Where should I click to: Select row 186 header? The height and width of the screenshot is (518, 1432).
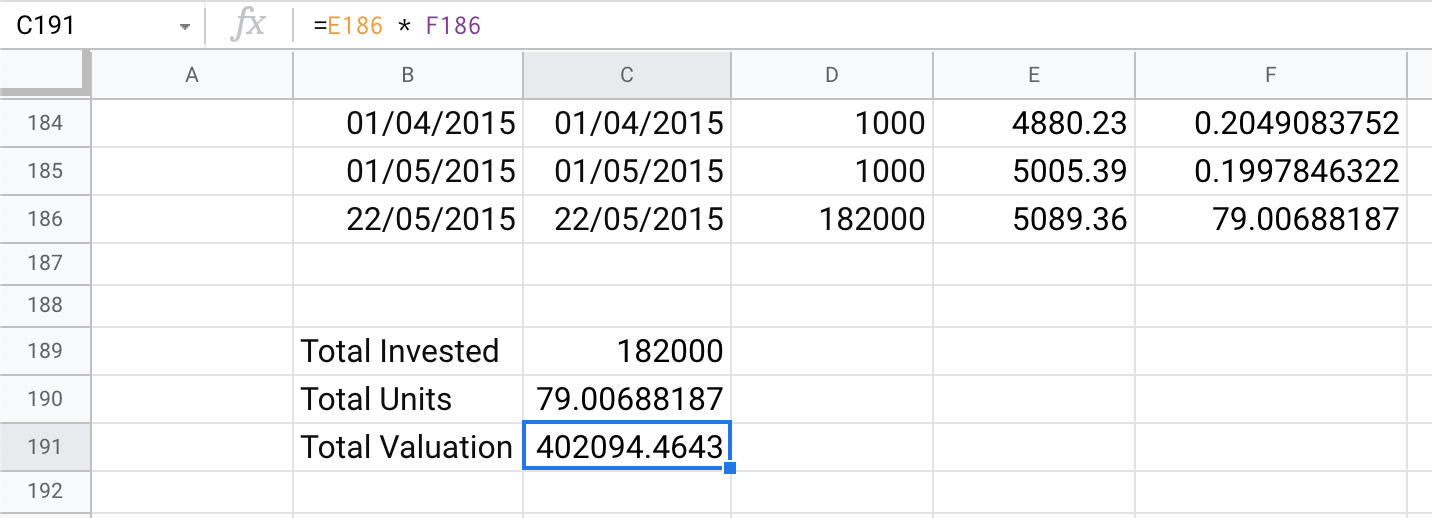point(45,219)
